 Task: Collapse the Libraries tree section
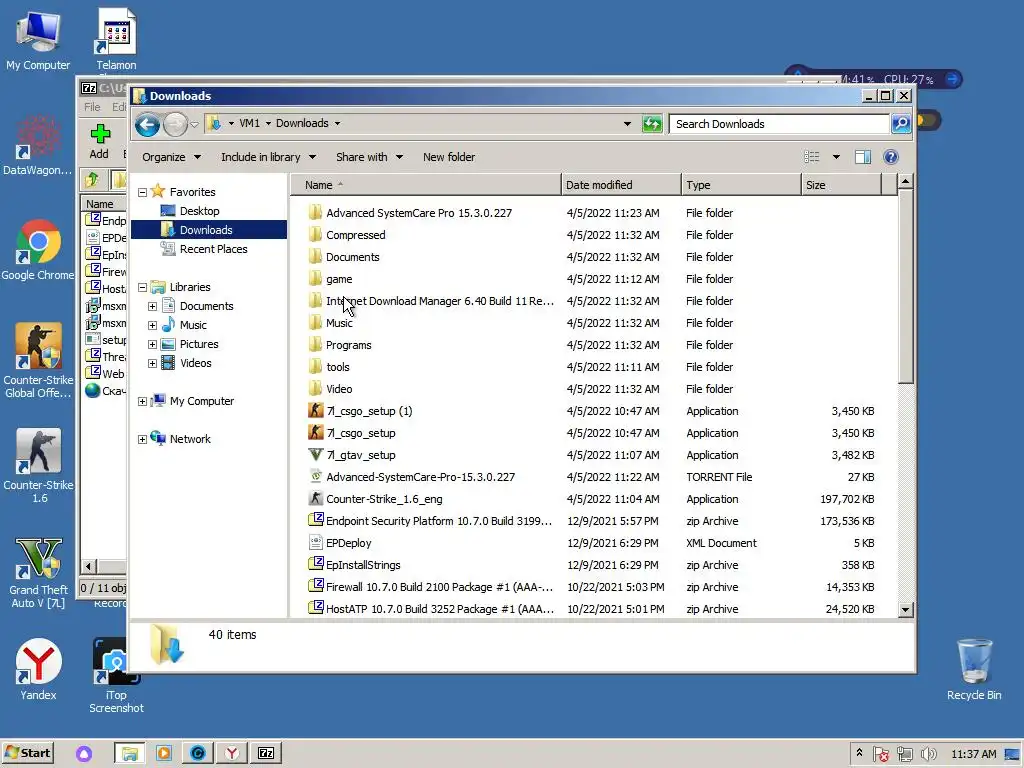click(x=142, y=287)
